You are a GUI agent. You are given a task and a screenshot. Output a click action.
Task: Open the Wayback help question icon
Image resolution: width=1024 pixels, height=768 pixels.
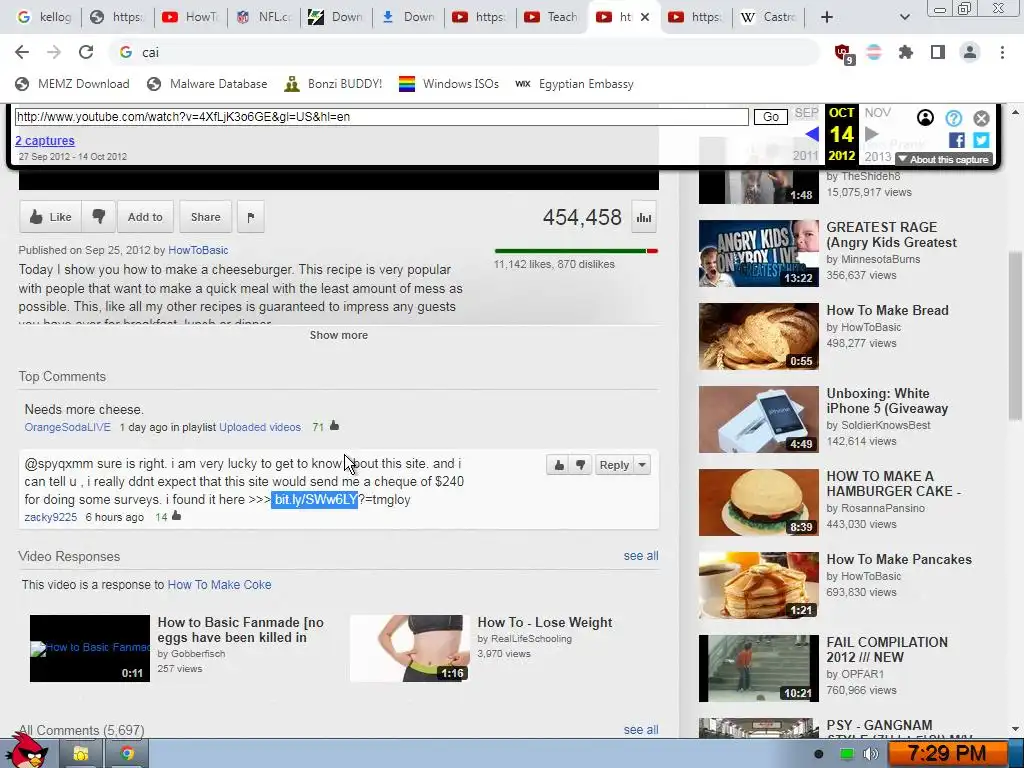(953, 118)
